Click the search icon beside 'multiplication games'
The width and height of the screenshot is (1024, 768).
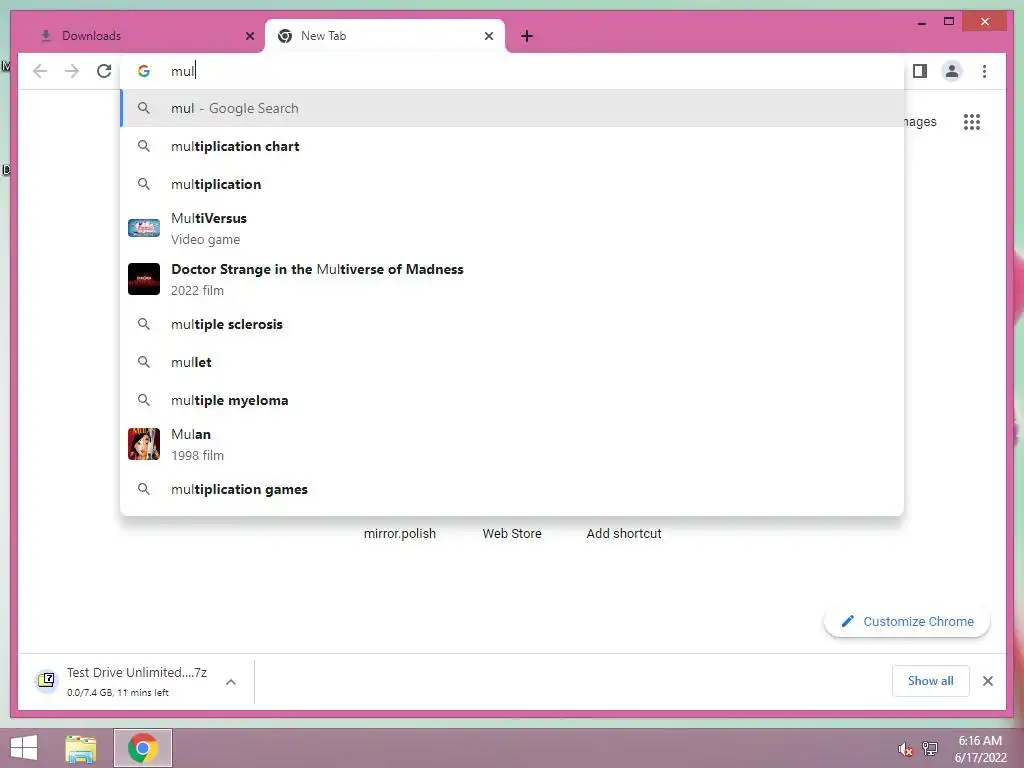click(x=144, y=489)
